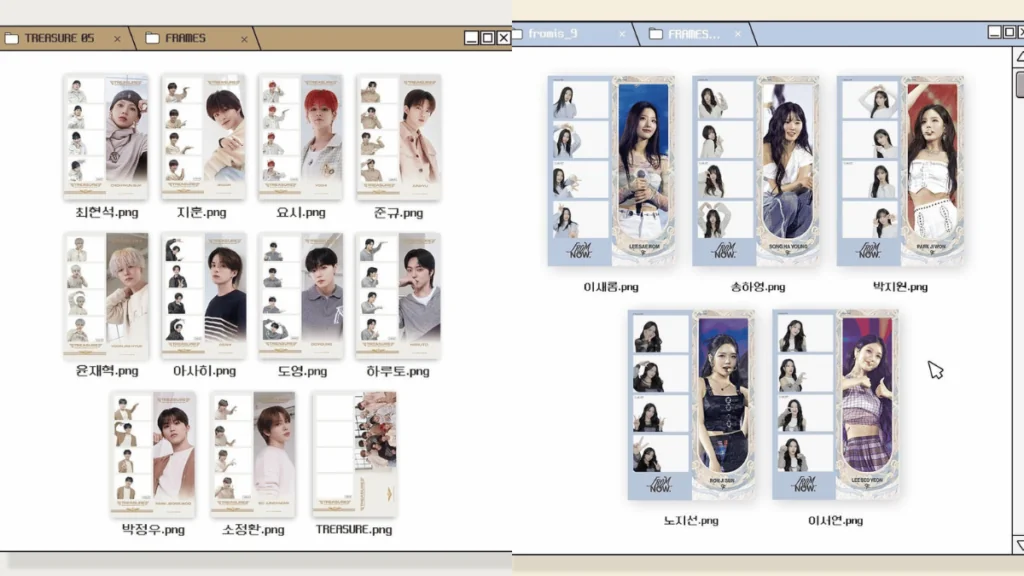Close the TREASURE 05 tab
This screenshot has height=576, width=1024.
click(x=117, y=39)
